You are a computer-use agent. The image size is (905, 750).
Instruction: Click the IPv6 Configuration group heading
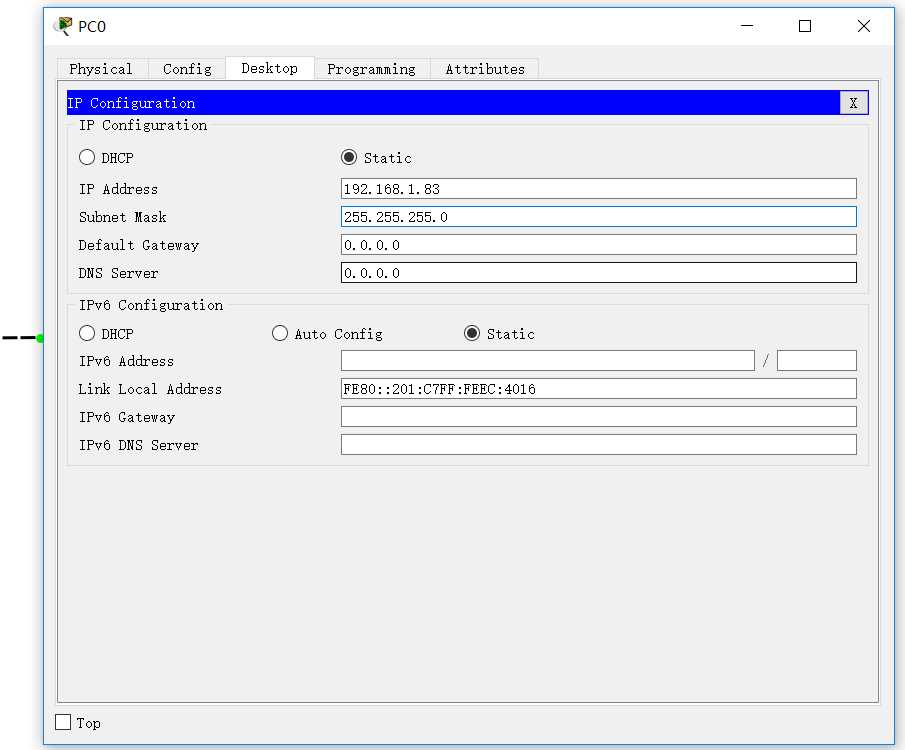[x=151, y=305]
